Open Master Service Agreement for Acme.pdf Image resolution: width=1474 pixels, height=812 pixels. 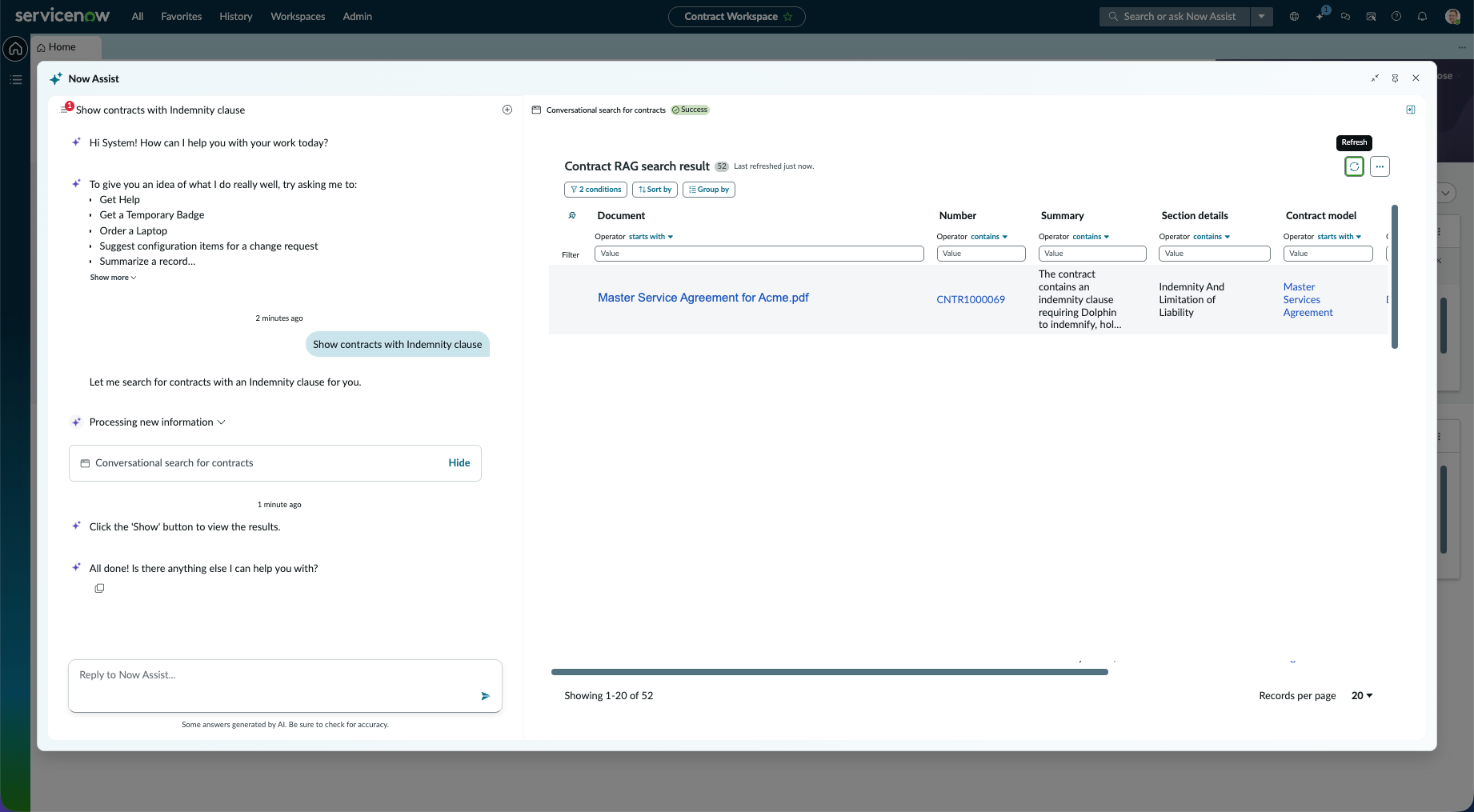click(703, 298)
